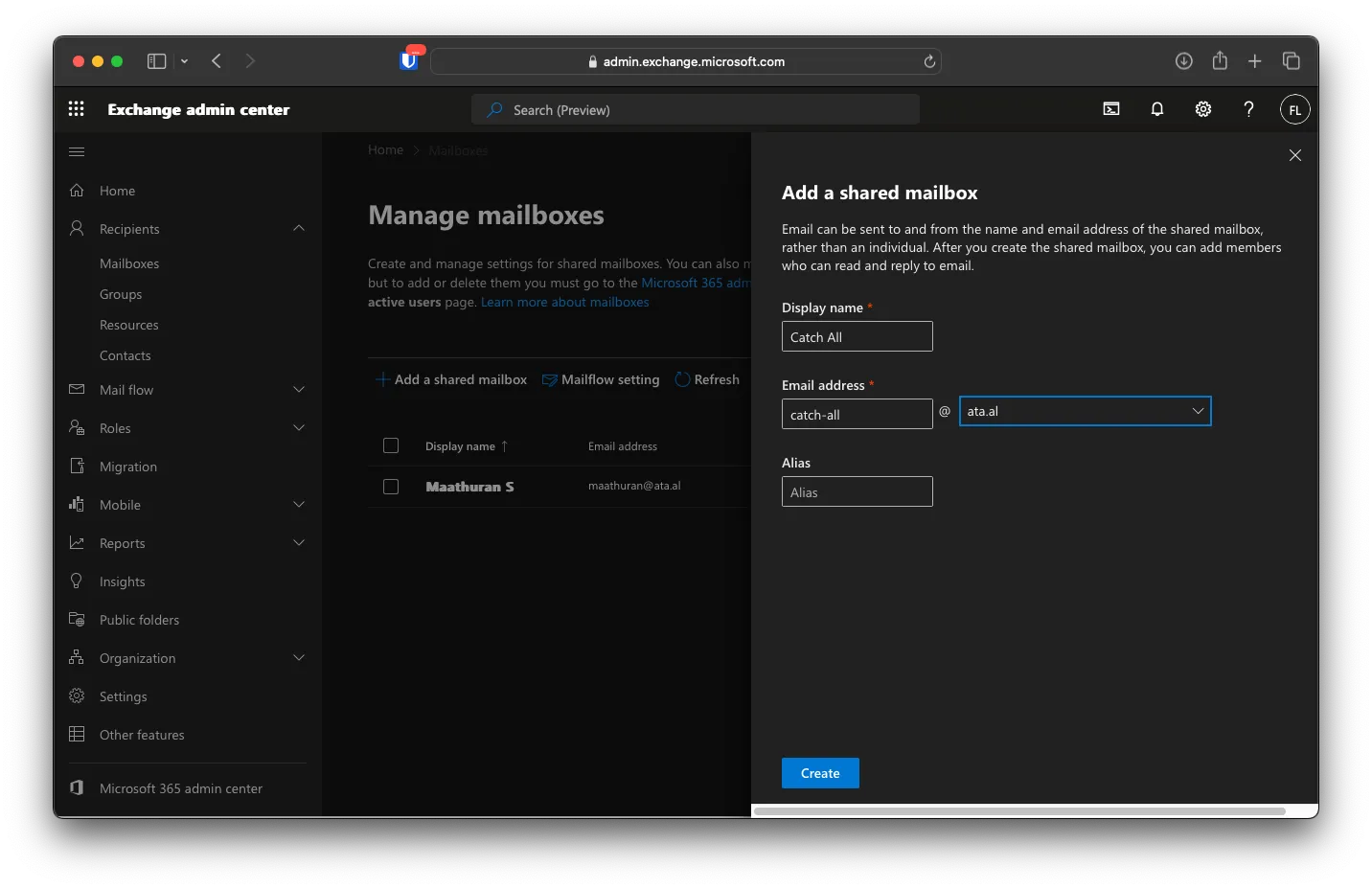
Task: Open the Maathuran S mailbox
Action: tap(469, 487)
